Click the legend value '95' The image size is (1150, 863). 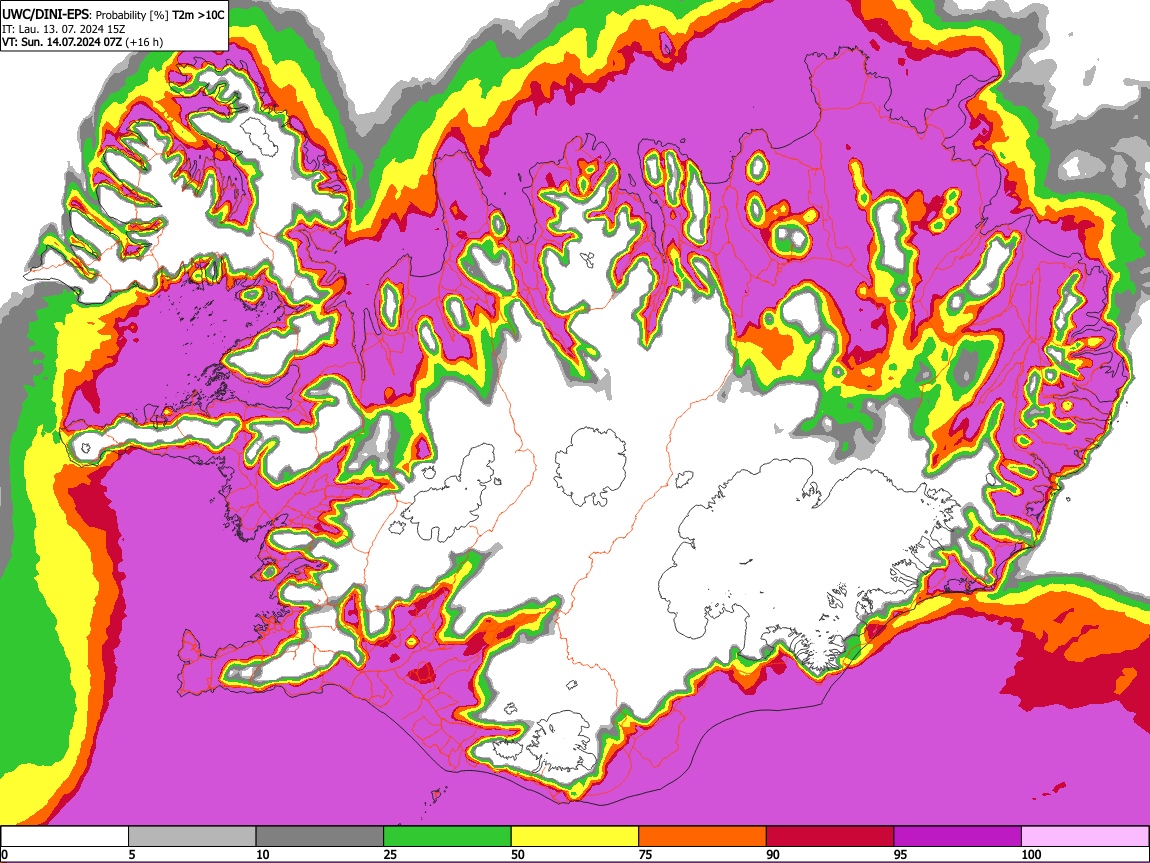pos(901,854)
